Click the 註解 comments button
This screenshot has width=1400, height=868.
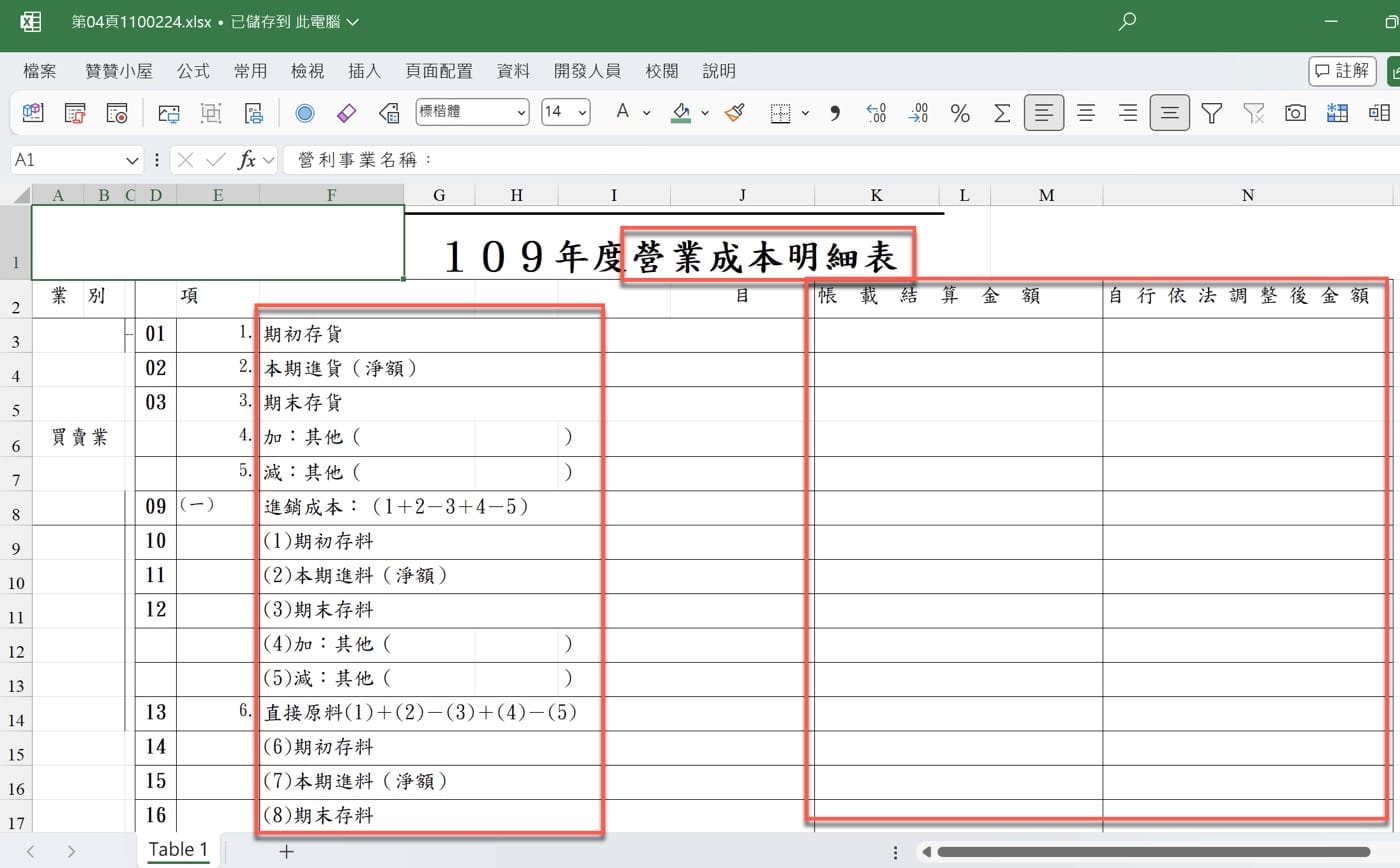pyautogui.click(x=1342, y=71)
